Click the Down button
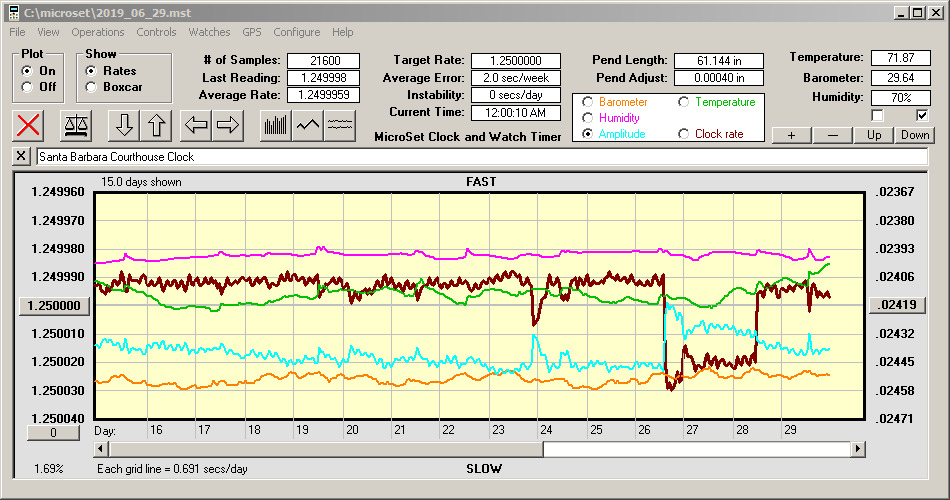This screenshot has height=500, width=950. [x=915, y=135]
